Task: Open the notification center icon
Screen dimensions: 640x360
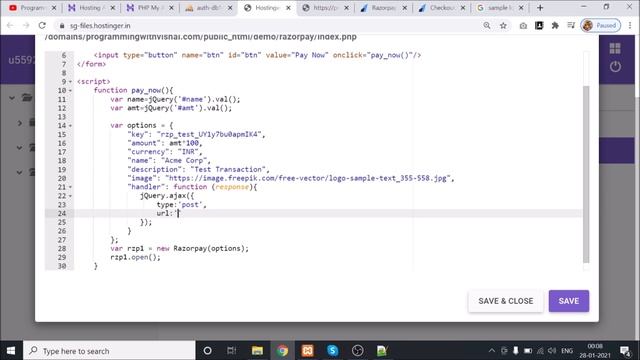Action: point(625,351)
